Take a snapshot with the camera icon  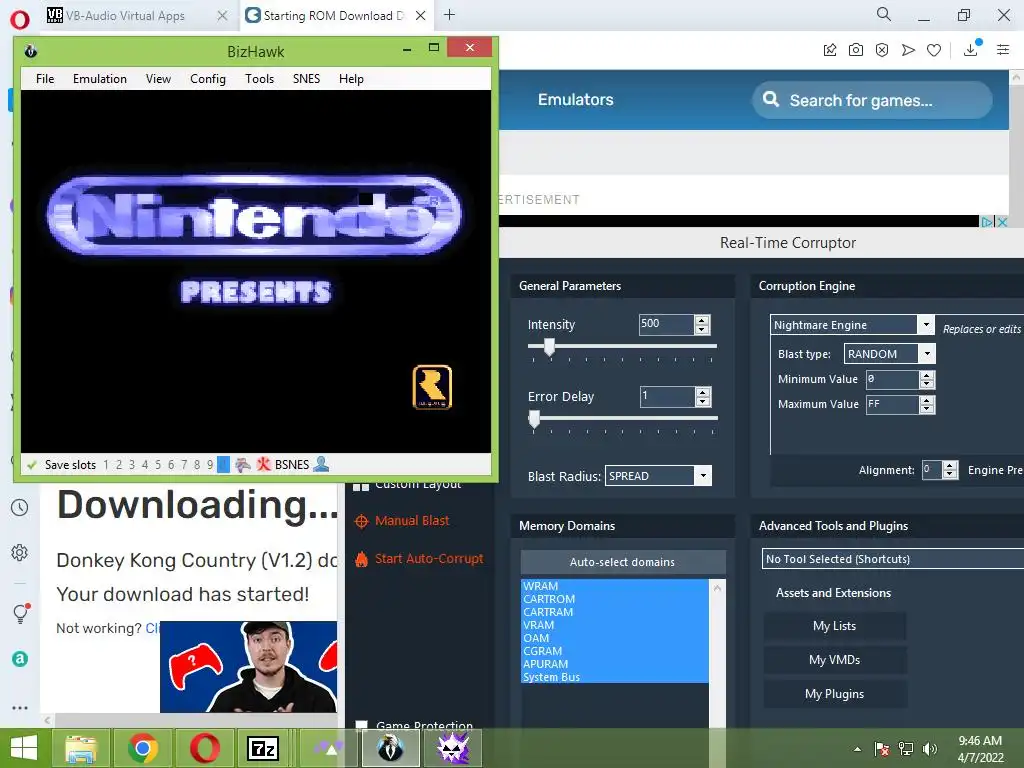point(856,50)
